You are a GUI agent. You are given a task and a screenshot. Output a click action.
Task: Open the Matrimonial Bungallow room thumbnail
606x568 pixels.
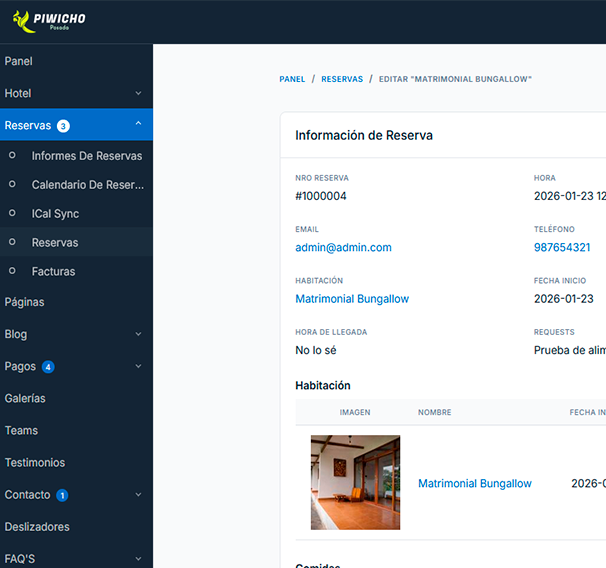[x=355, y=482]
